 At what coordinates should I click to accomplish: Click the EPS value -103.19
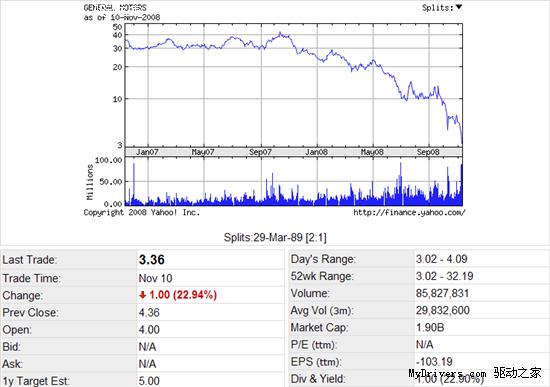[x=434, y=361]
